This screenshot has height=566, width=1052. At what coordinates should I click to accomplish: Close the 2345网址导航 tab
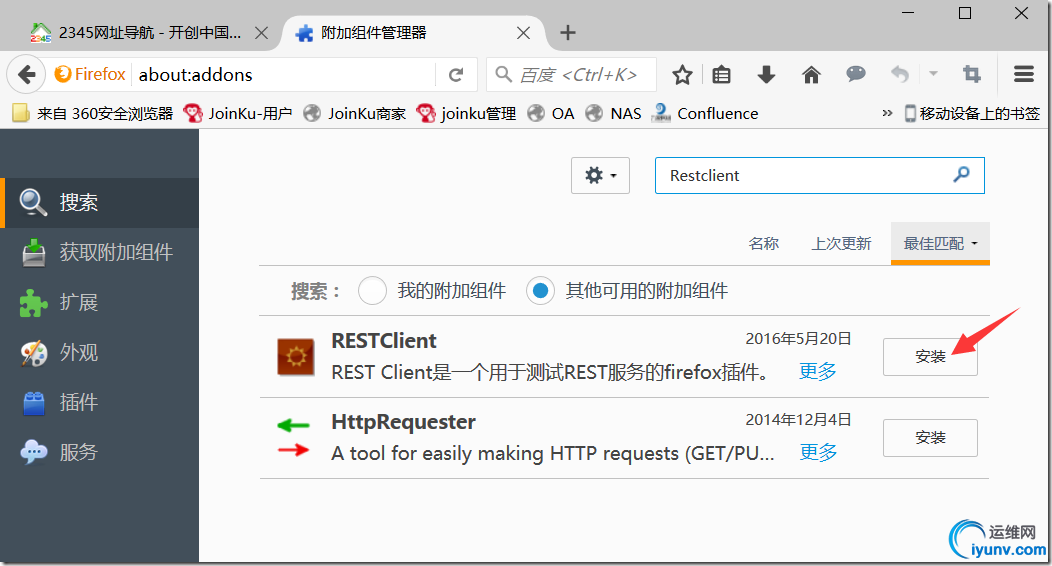(x=262, y=33)
